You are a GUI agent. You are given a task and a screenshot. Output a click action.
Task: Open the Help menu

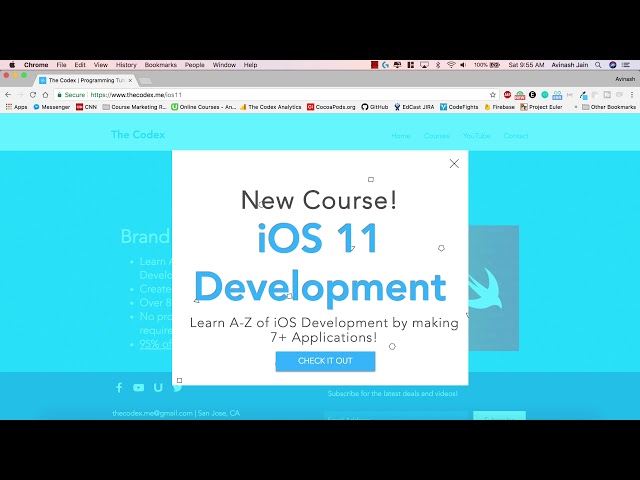250,65
